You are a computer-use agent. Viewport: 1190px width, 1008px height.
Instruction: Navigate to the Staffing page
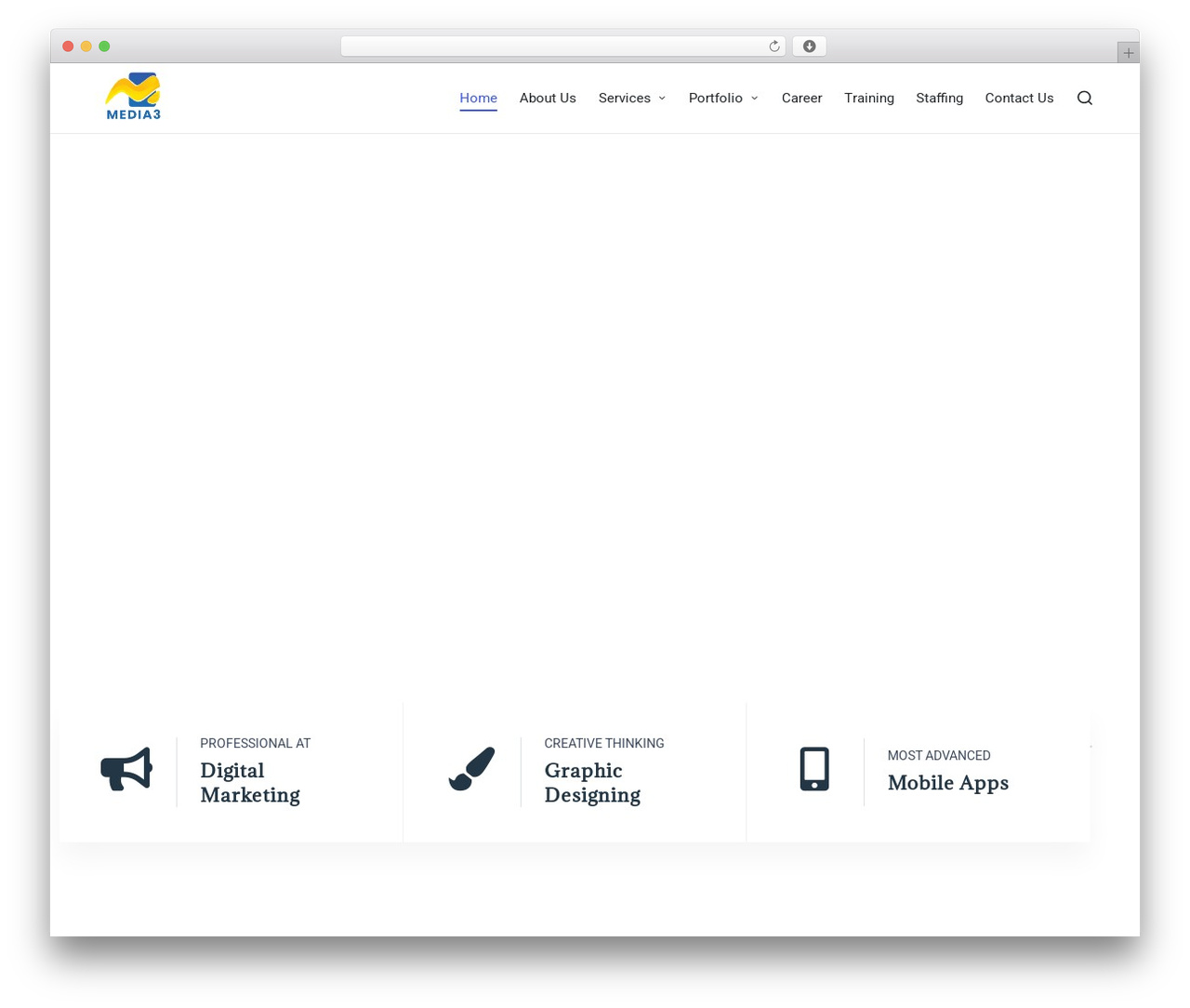pyautogui.click(x=939, y=98)
